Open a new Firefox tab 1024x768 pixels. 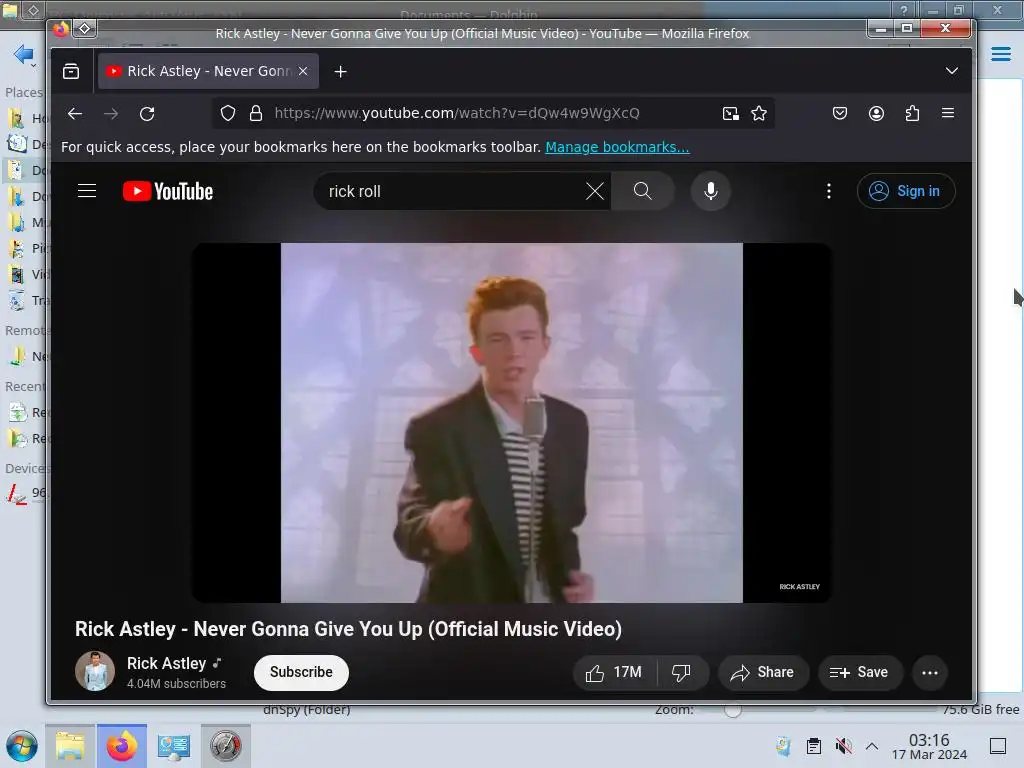coord(340,71)
